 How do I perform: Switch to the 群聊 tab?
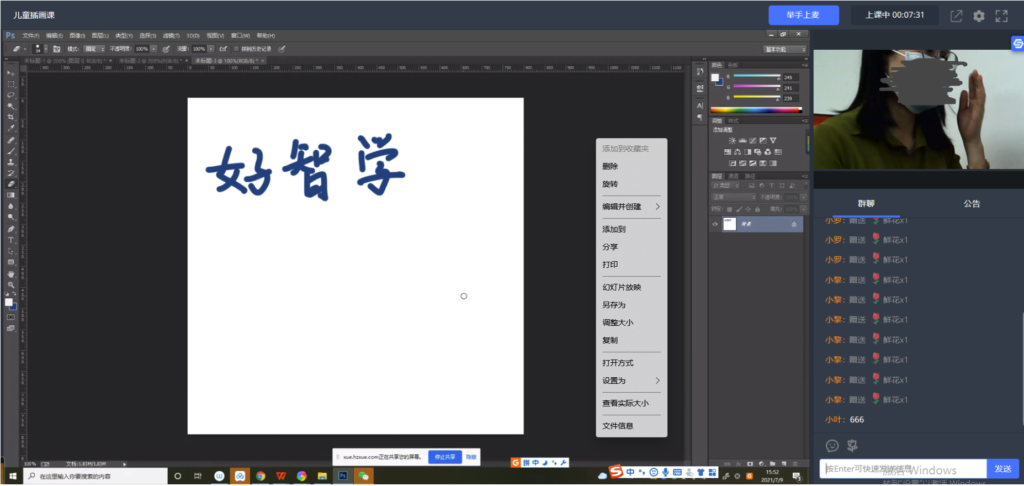pyautogui.click(x=866, y=204)
